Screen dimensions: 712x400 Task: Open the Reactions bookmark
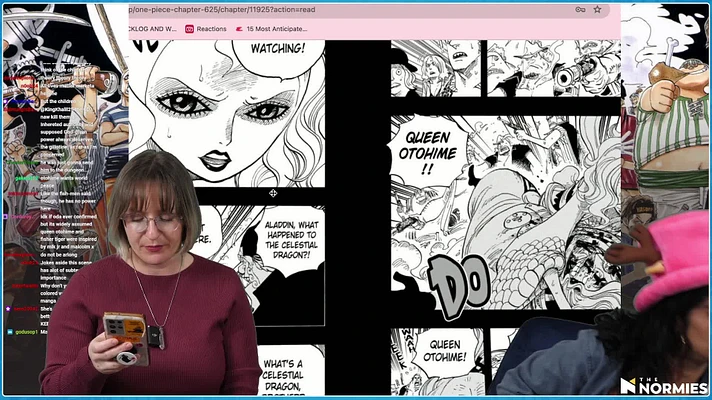206,29
